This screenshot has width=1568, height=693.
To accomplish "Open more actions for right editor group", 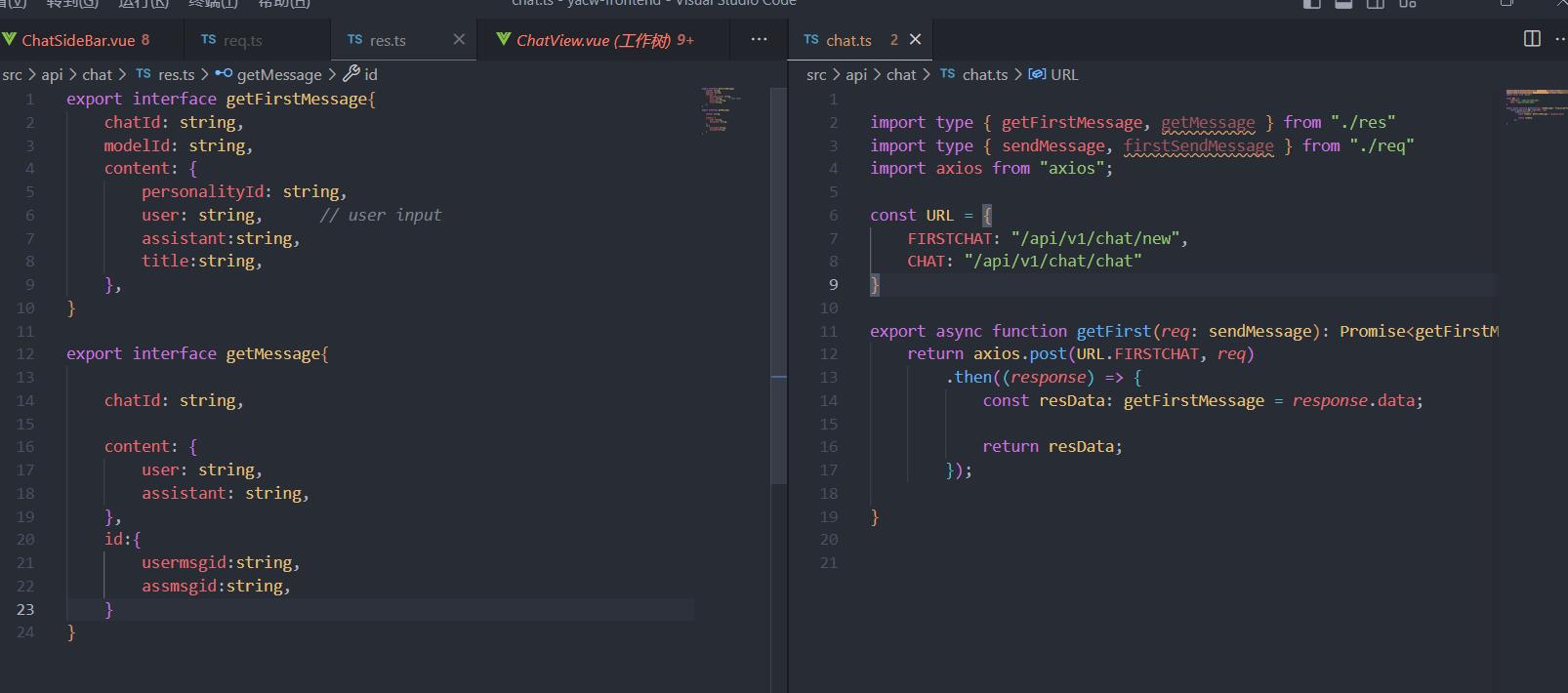I will click(x=1559, y=39).
